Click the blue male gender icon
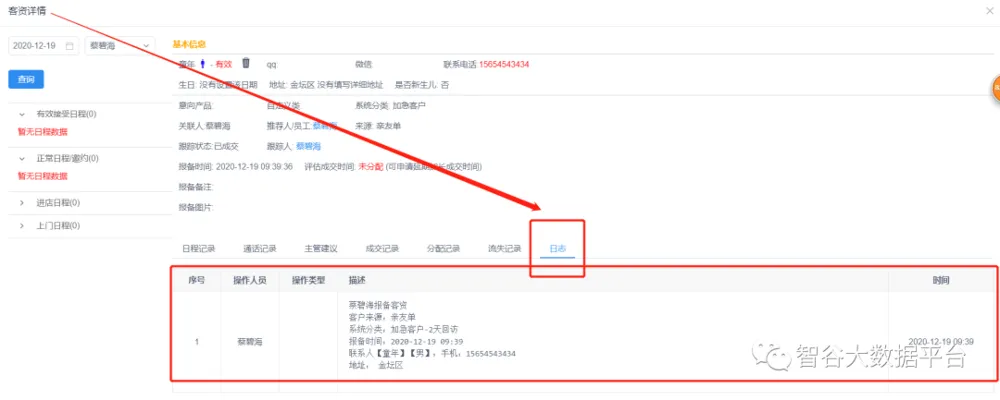Viewport: 1000px width, 400px height. click(x=203, y=64)
